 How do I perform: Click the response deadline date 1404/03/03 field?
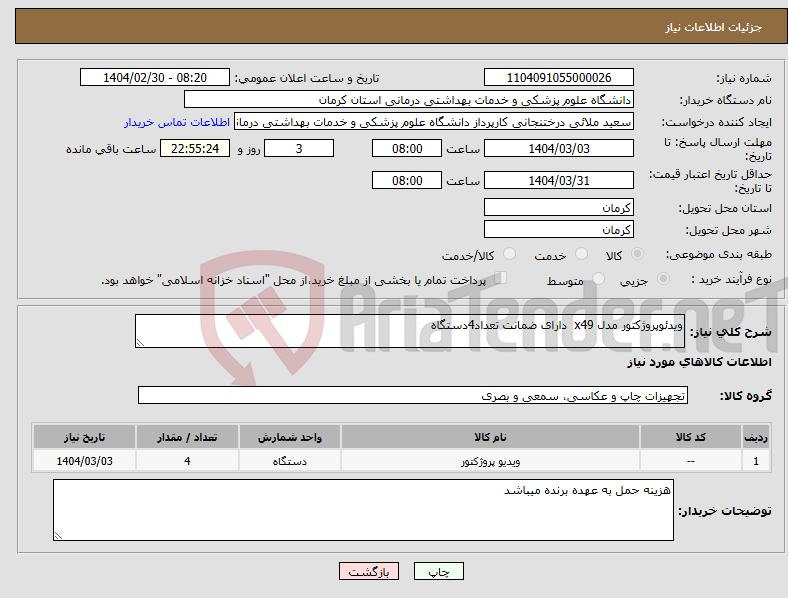click(558, 148)
